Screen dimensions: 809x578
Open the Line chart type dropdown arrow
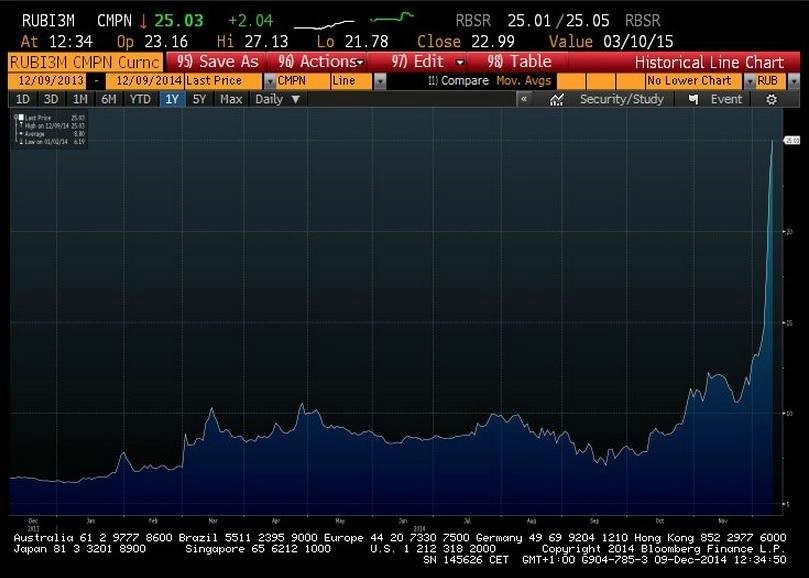coord(380,82)
